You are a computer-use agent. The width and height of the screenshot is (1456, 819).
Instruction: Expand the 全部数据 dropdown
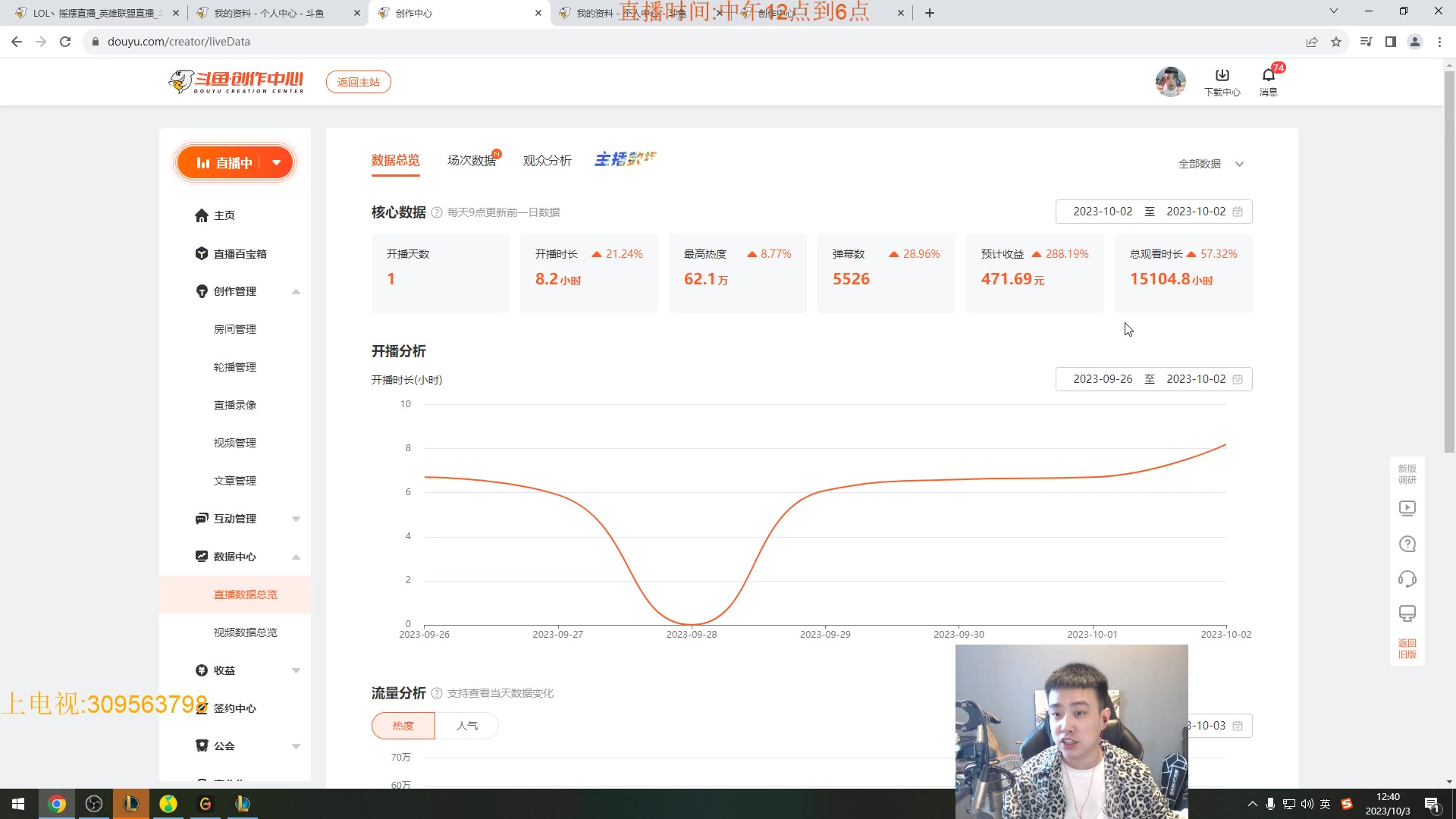(1210, 164)
